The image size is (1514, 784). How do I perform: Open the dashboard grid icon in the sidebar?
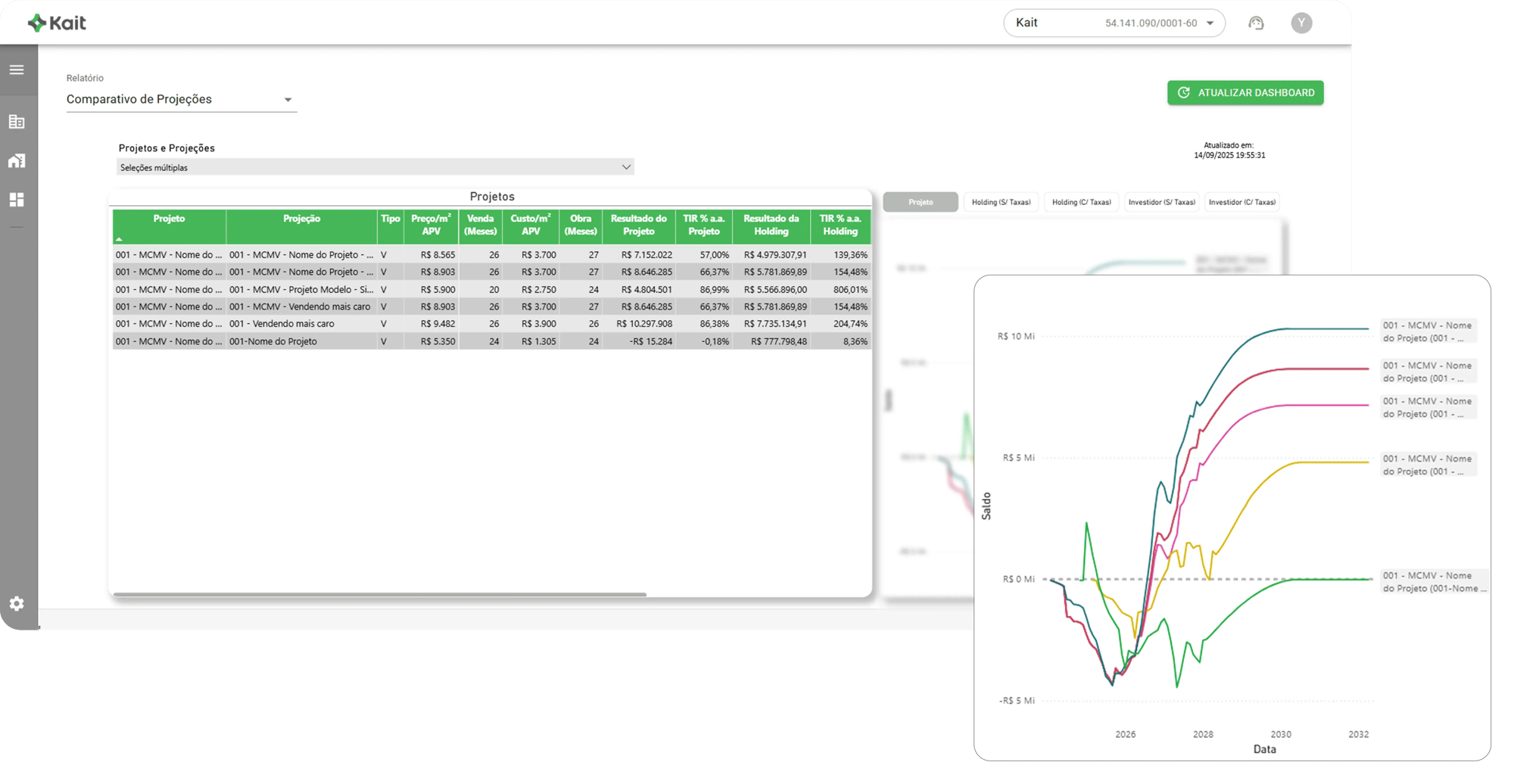[17, 200]
